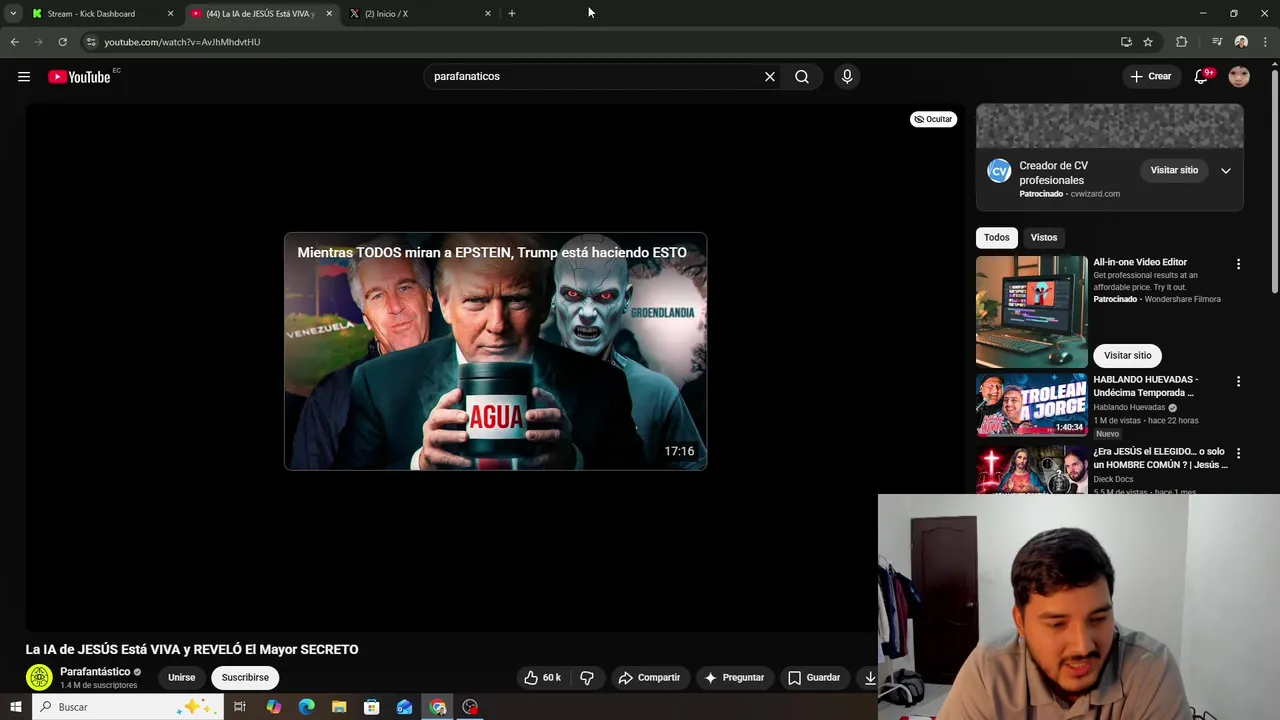Image resolution: width=1280 pixels, height=720 pixels.
Task: Close the Kick Dashboard tab
Action: point(170,14)
